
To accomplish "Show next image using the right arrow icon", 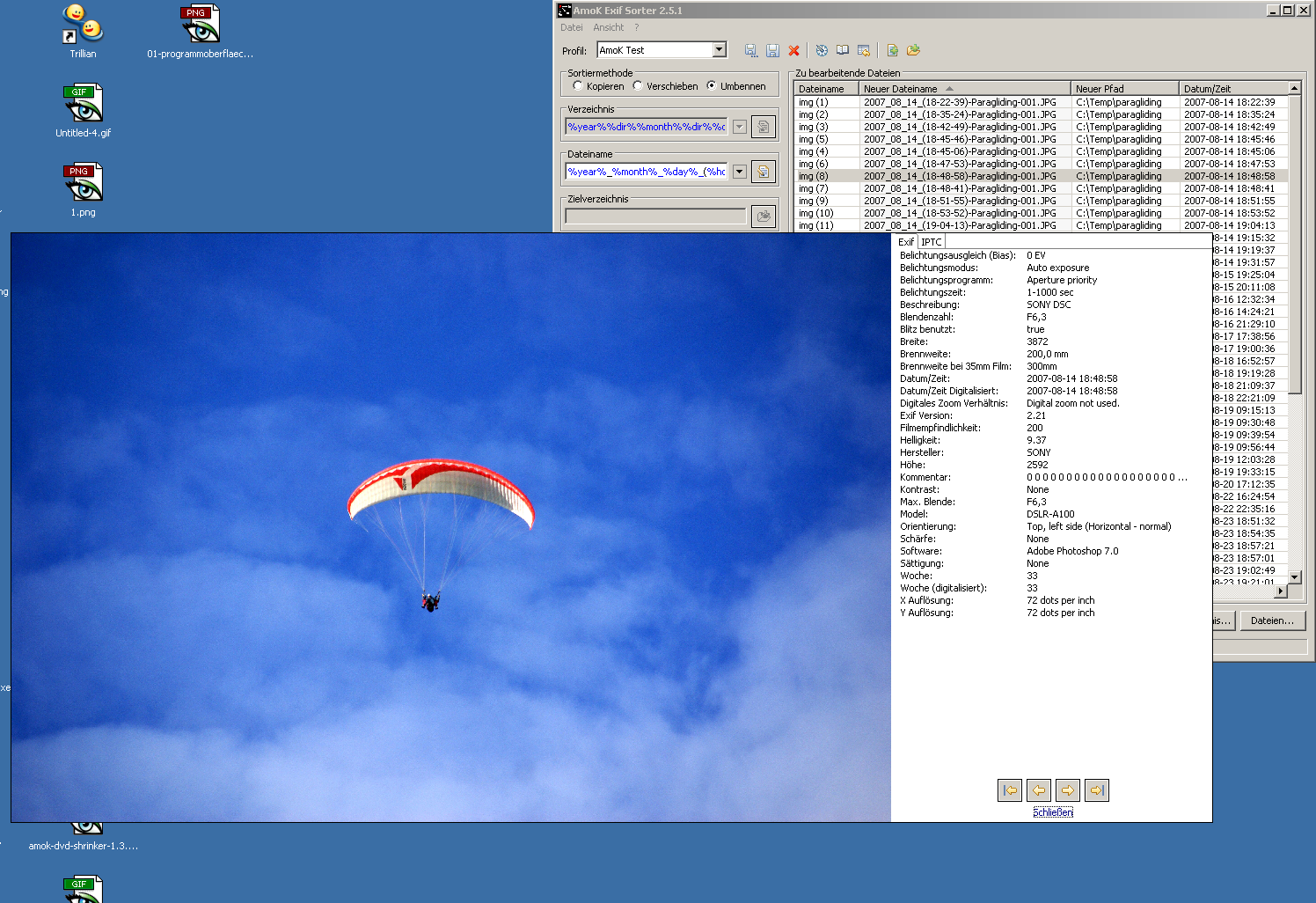I will coord(1067,790).
